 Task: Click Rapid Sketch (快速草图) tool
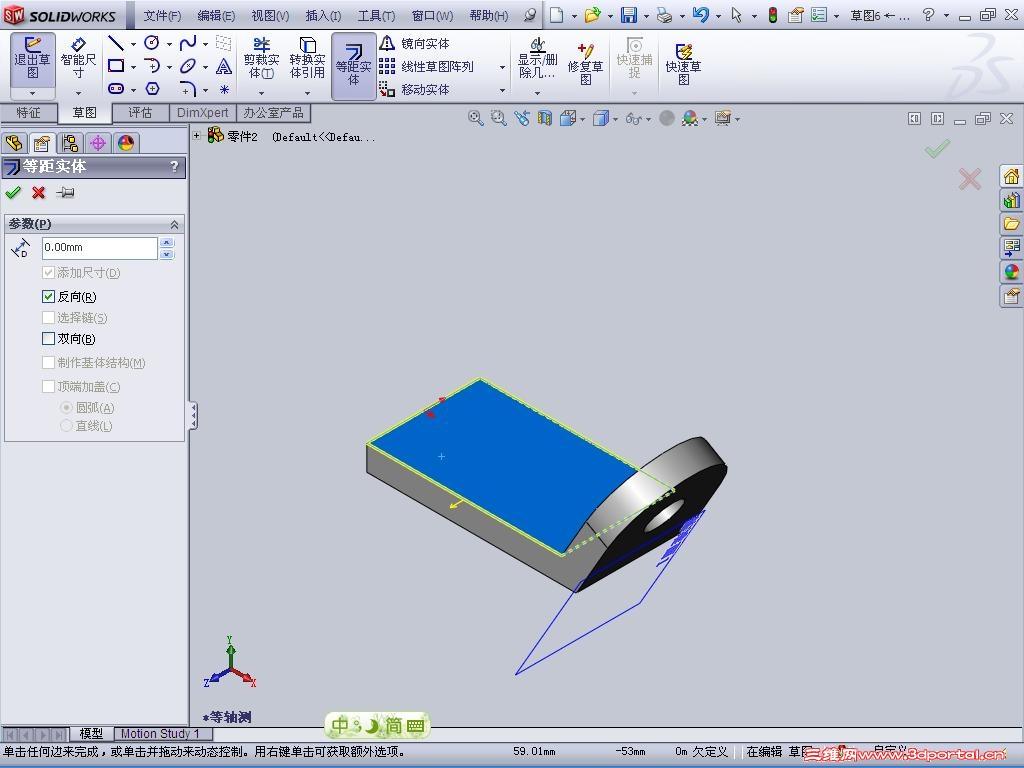coord(683,64)
